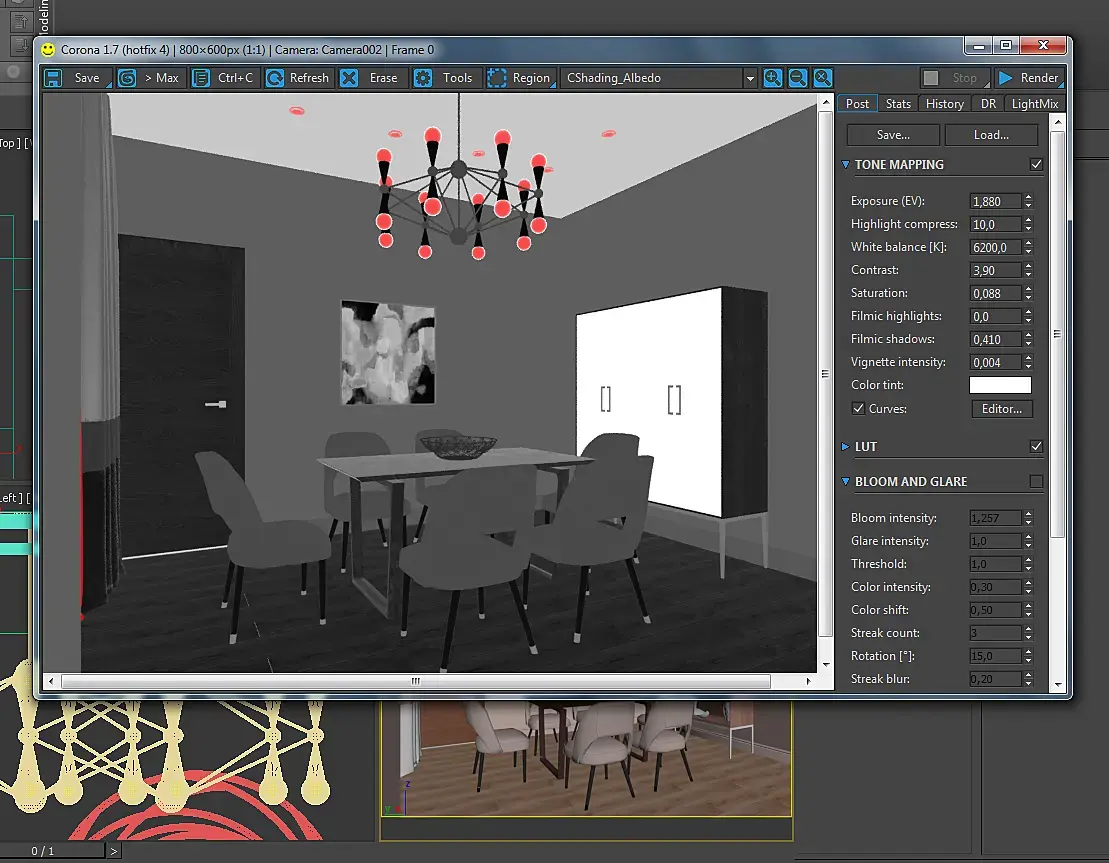Viewport: 1109px width, 863px height.
Task: Click the Erase X icon
Action: tap(349, 78)
